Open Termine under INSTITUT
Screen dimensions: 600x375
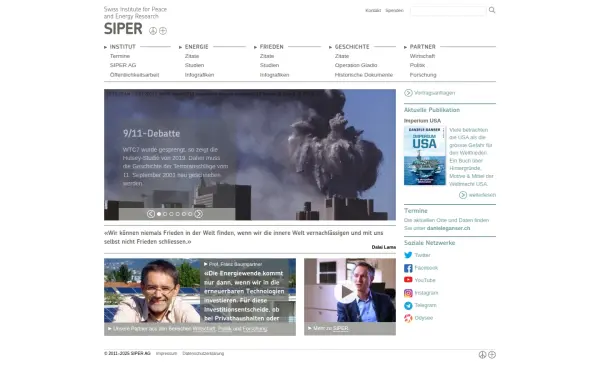click(120, 56)
